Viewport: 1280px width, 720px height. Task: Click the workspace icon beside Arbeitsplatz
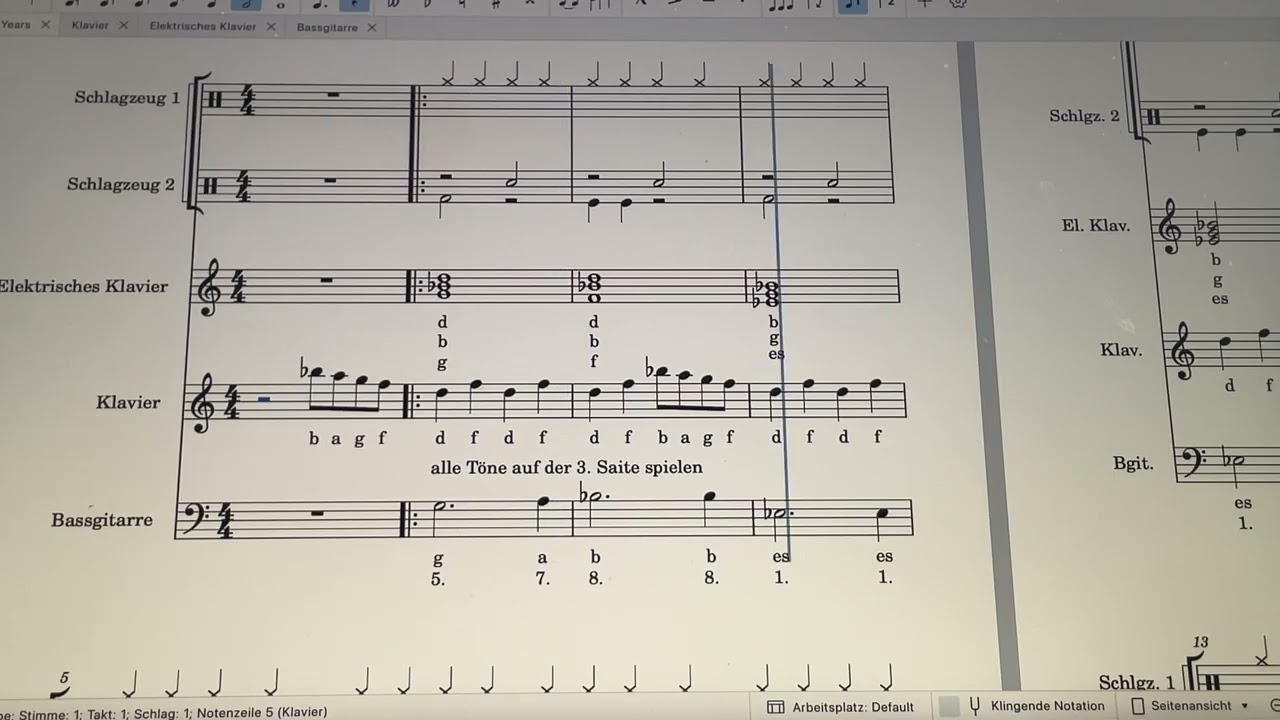776,706
